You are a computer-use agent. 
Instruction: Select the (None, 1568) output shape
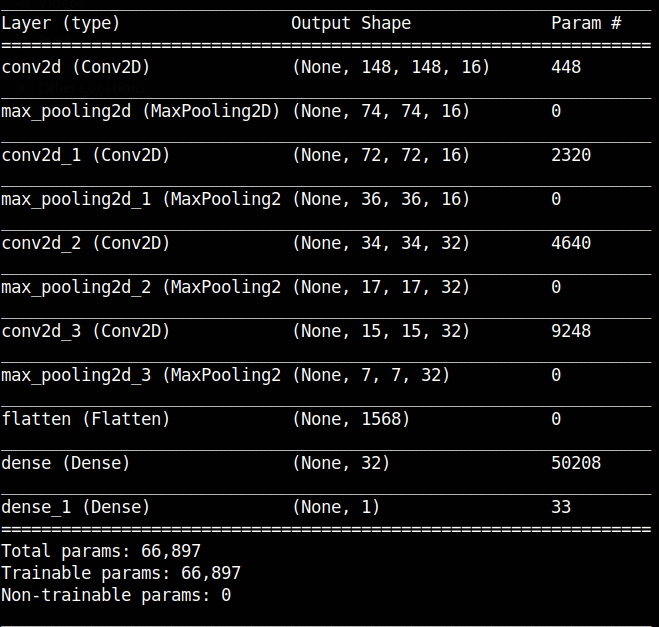click(x=351, y=419)
